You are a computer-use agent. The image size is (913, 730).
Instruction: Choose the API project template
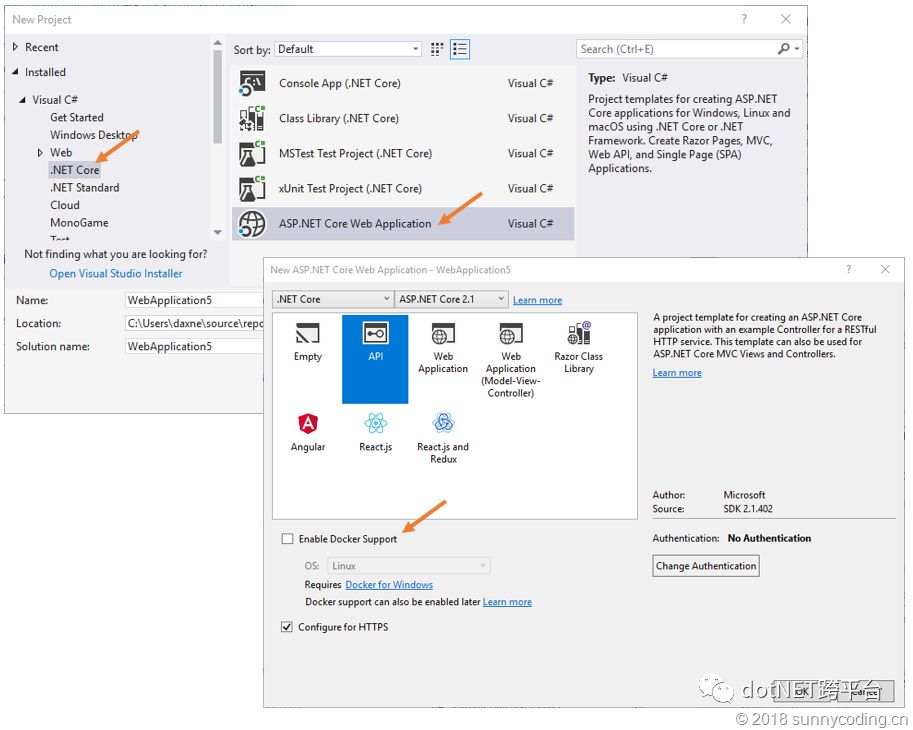[375, 359]
